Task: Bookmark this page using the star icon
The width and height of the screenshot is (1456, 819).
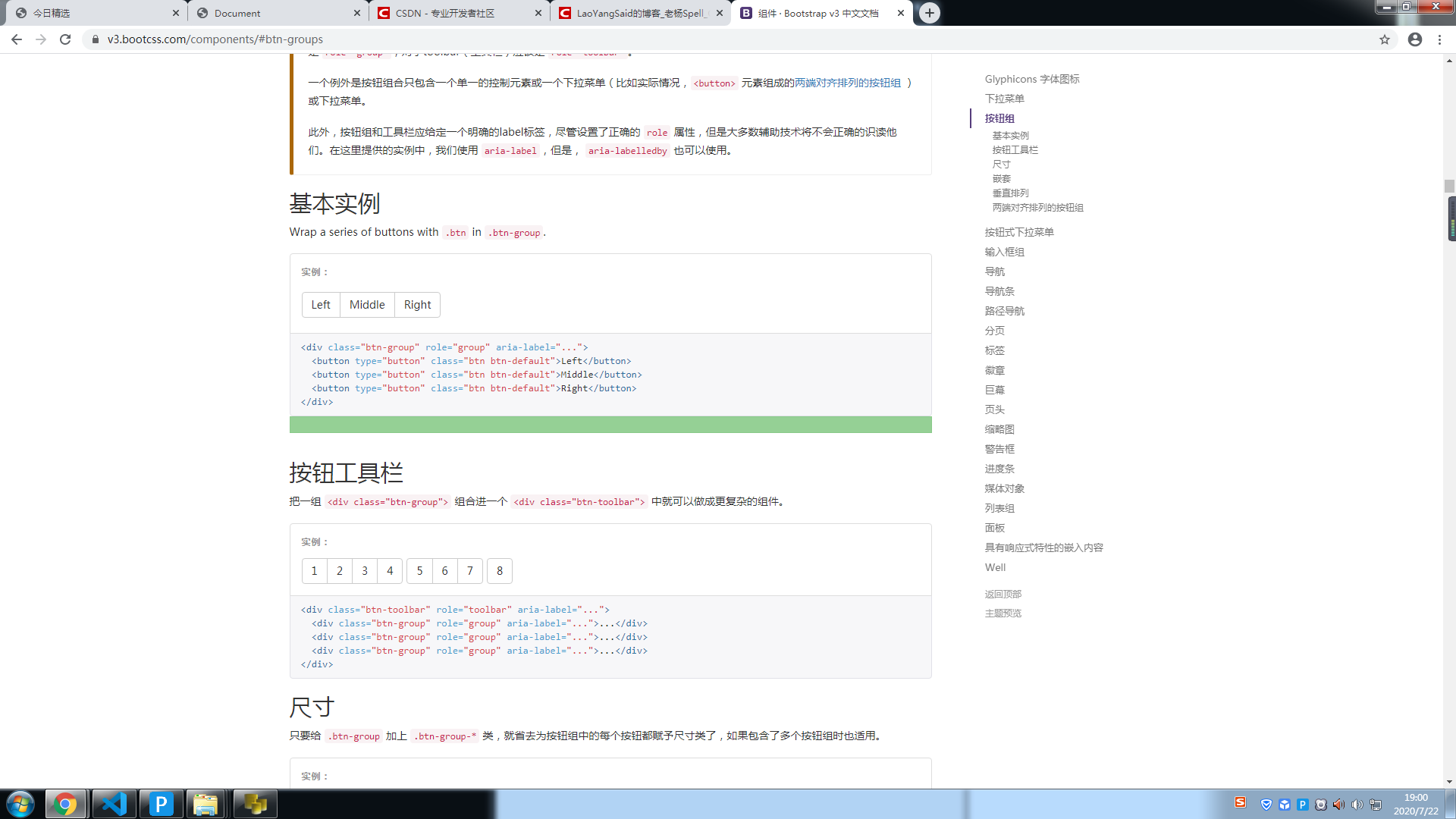Action: pyautogui.click(x=1385, y=39)
